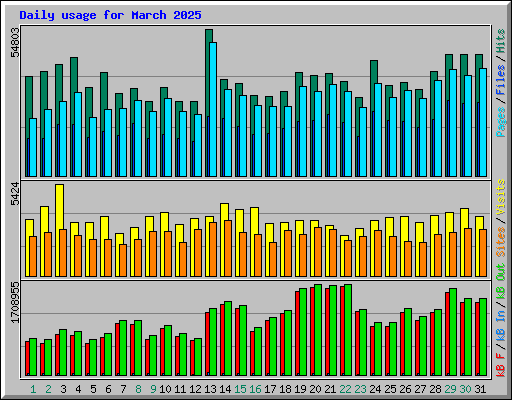Click day 25 on the x-axis

[x=390, y=389]
